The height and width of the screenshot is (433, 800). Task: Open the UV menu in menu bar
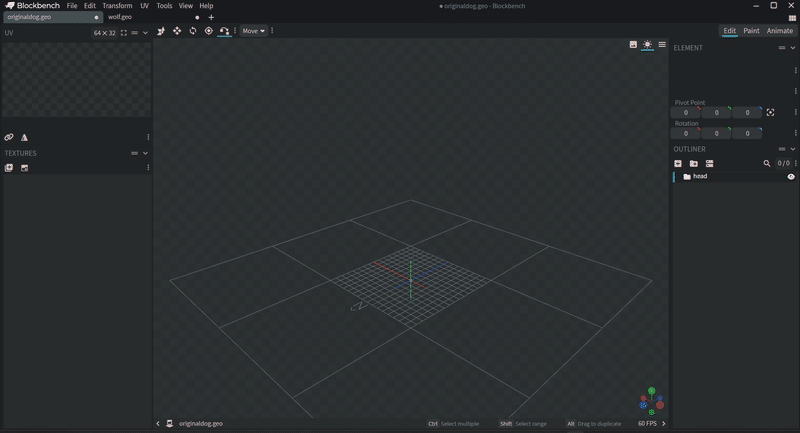tap(144, 6)
